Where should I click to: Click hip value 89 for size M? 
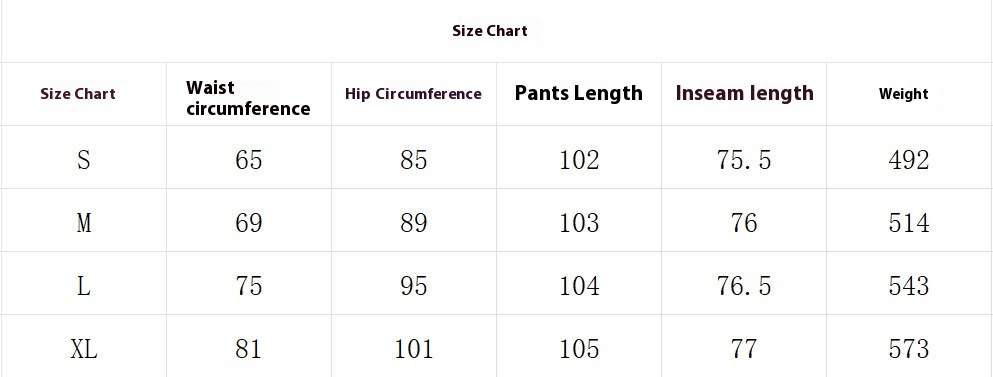pyautogui.click(x=414, y=223)
